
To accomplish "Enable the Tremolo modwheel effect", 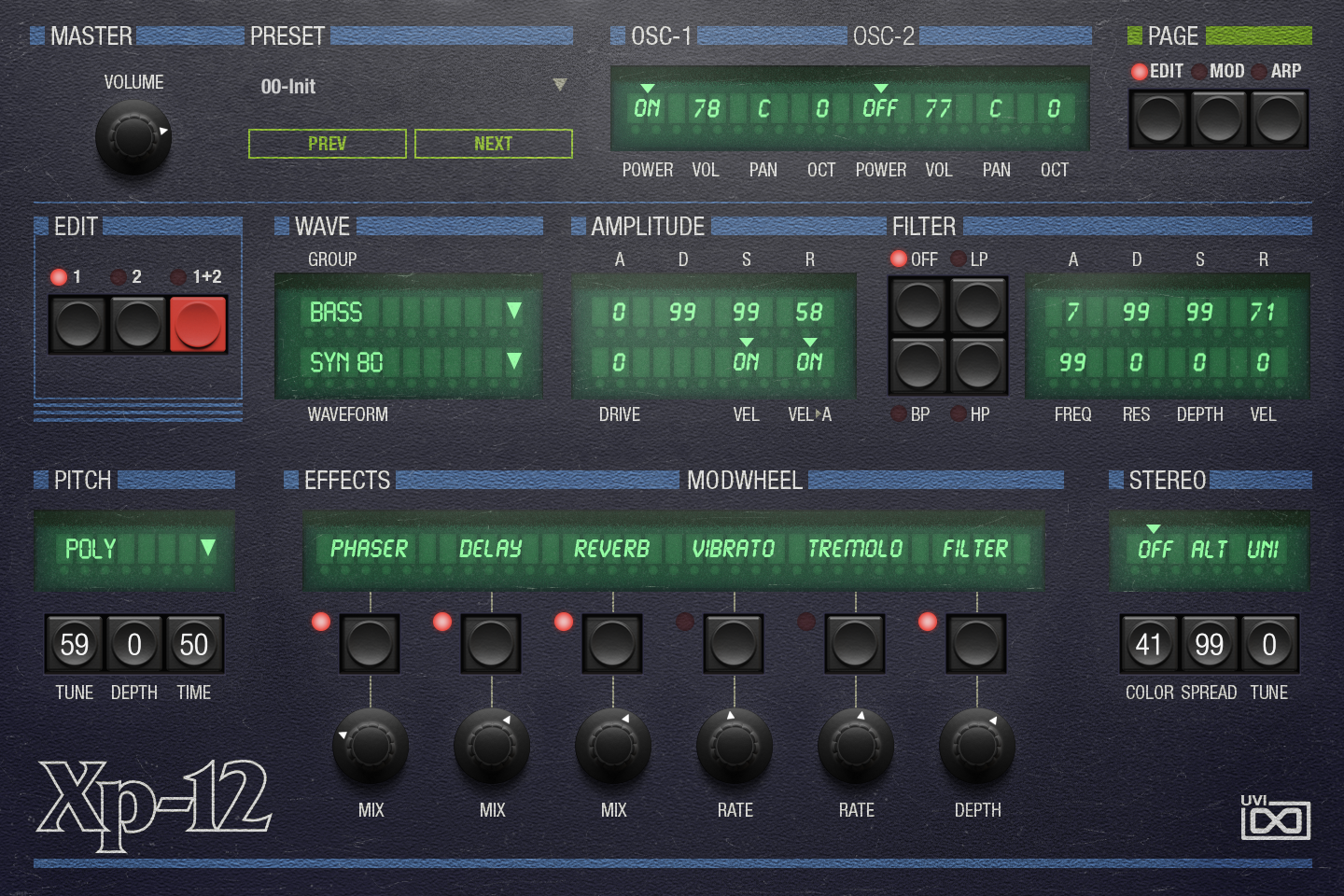I will [855, 643].
